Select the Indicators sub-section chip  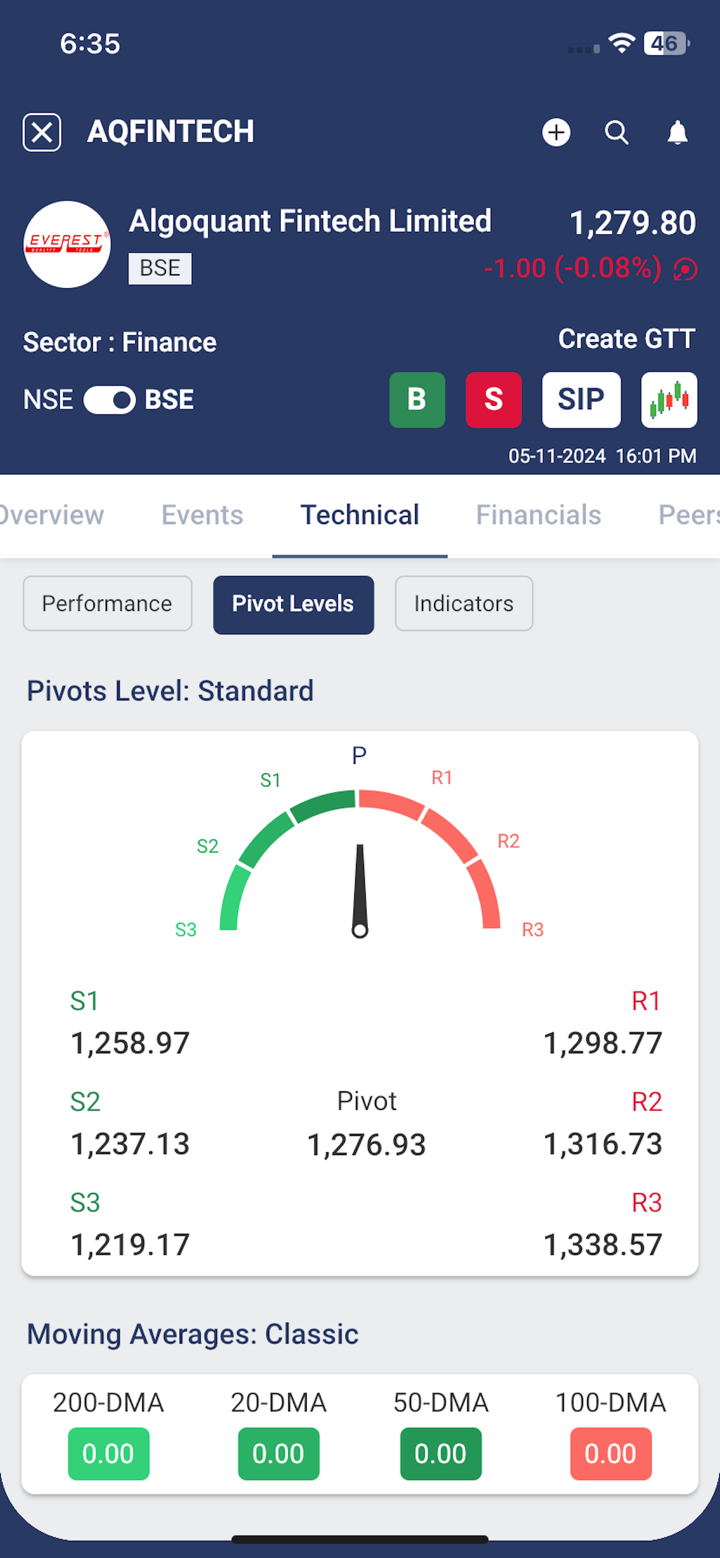coord(464,604)
